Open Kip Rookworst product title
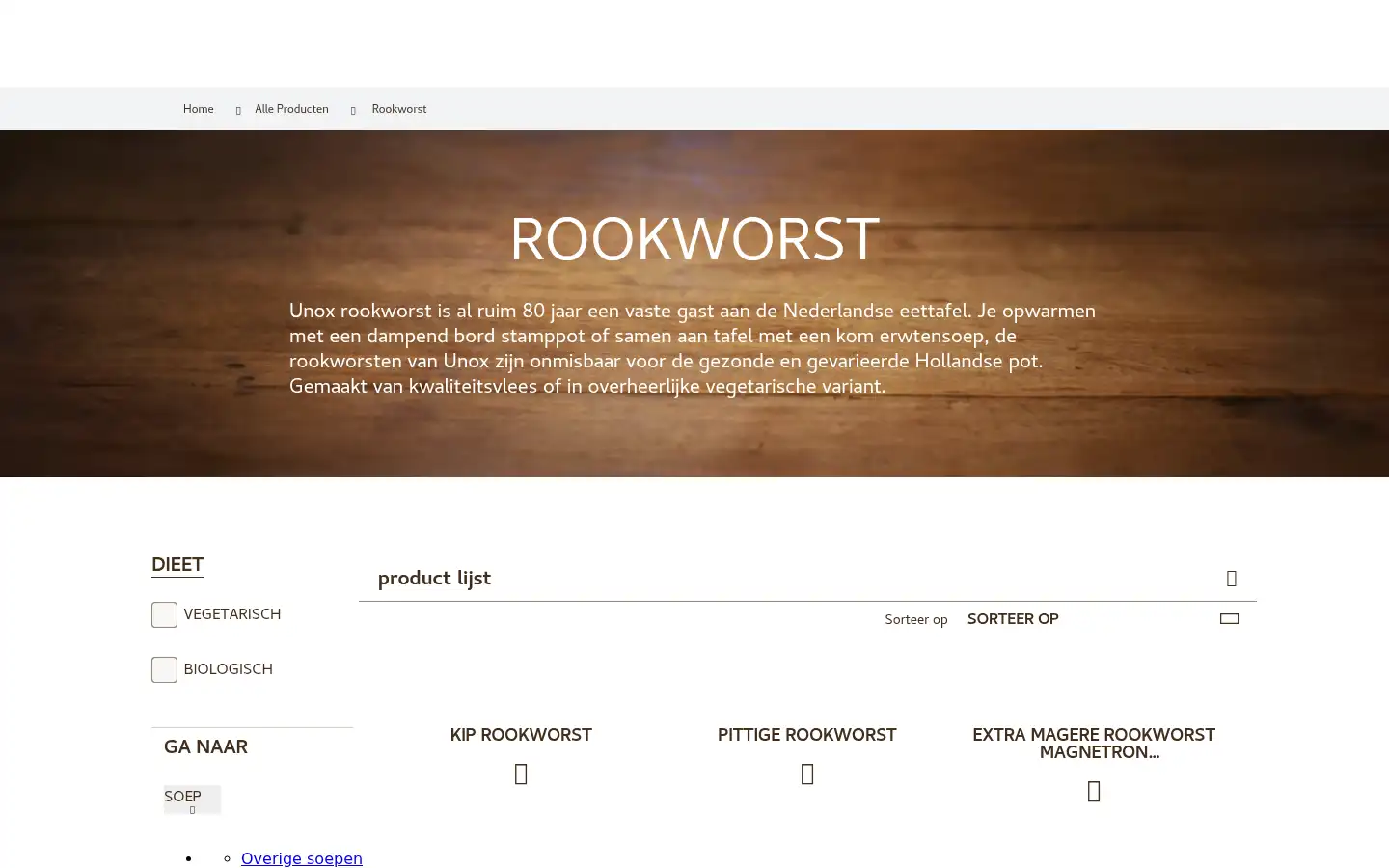Image resolution: width=1389 pixels, height=868 pixels. point(521,735)
